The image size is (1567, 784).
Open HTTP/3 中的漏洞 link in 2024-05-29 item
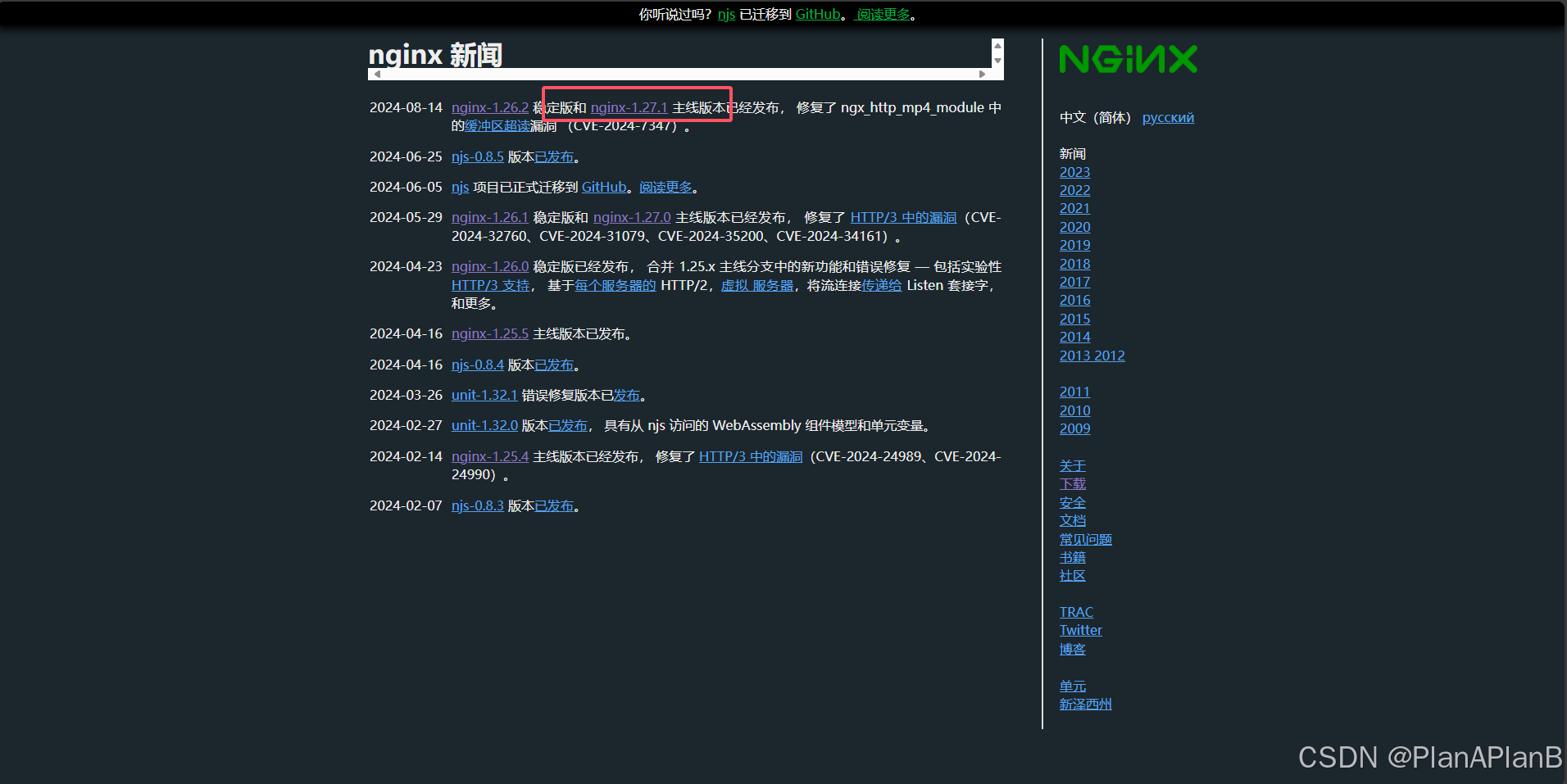coord(903,218)
